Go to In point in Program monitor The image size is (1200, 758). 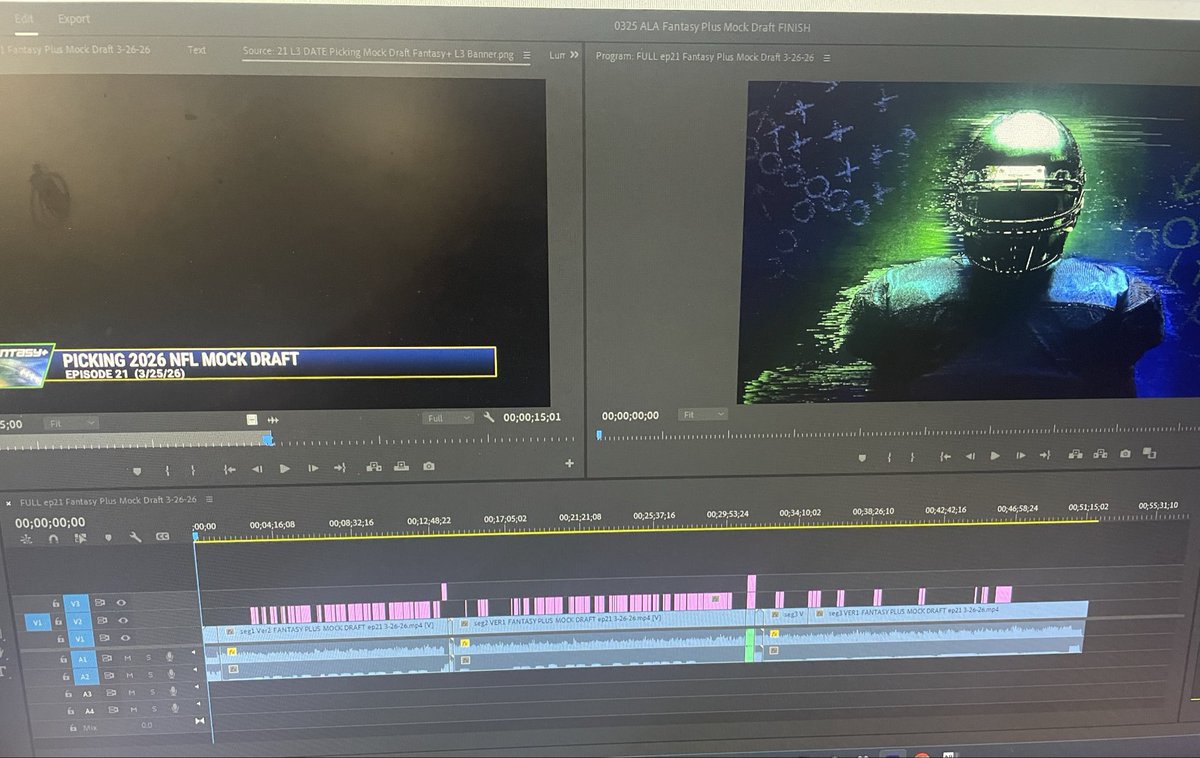pyautogui.click(x=945, y=456)
